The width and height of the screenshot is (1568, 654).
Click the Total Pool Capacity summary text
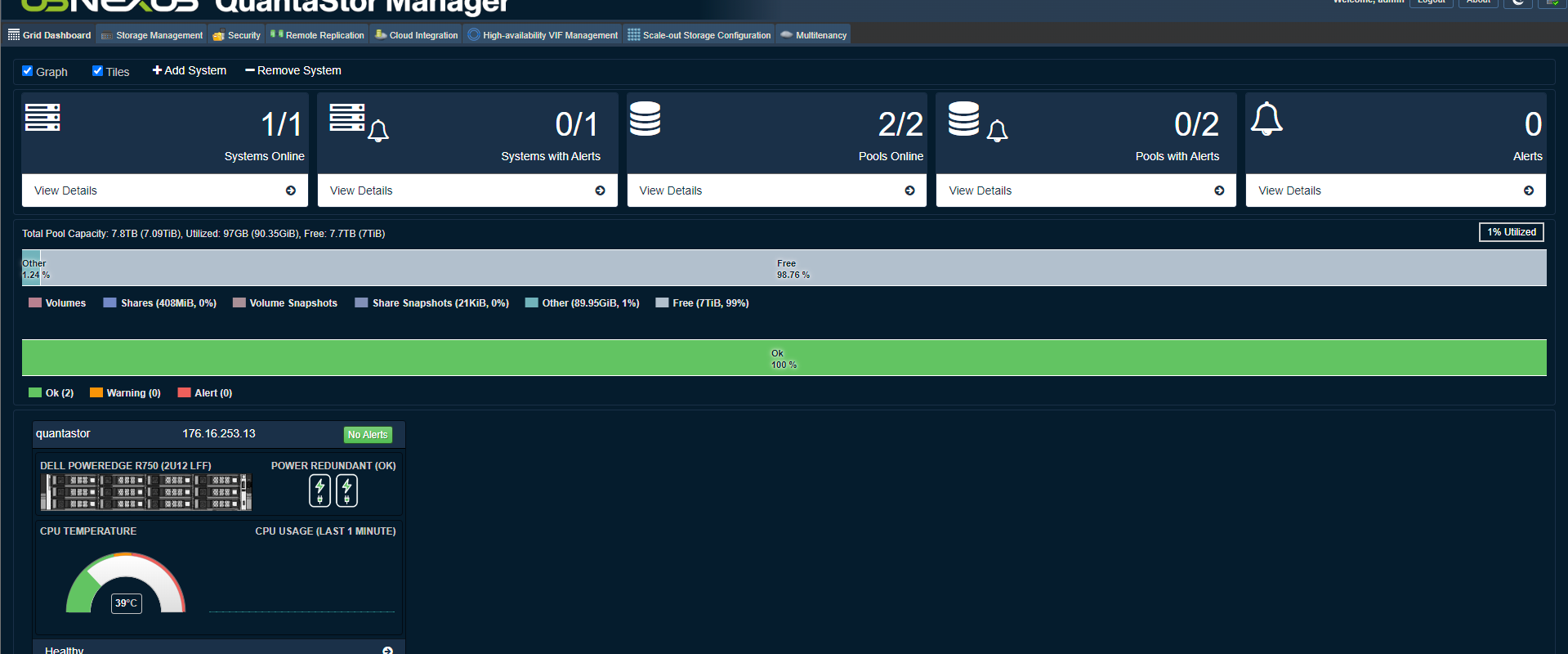click(203, 234)
